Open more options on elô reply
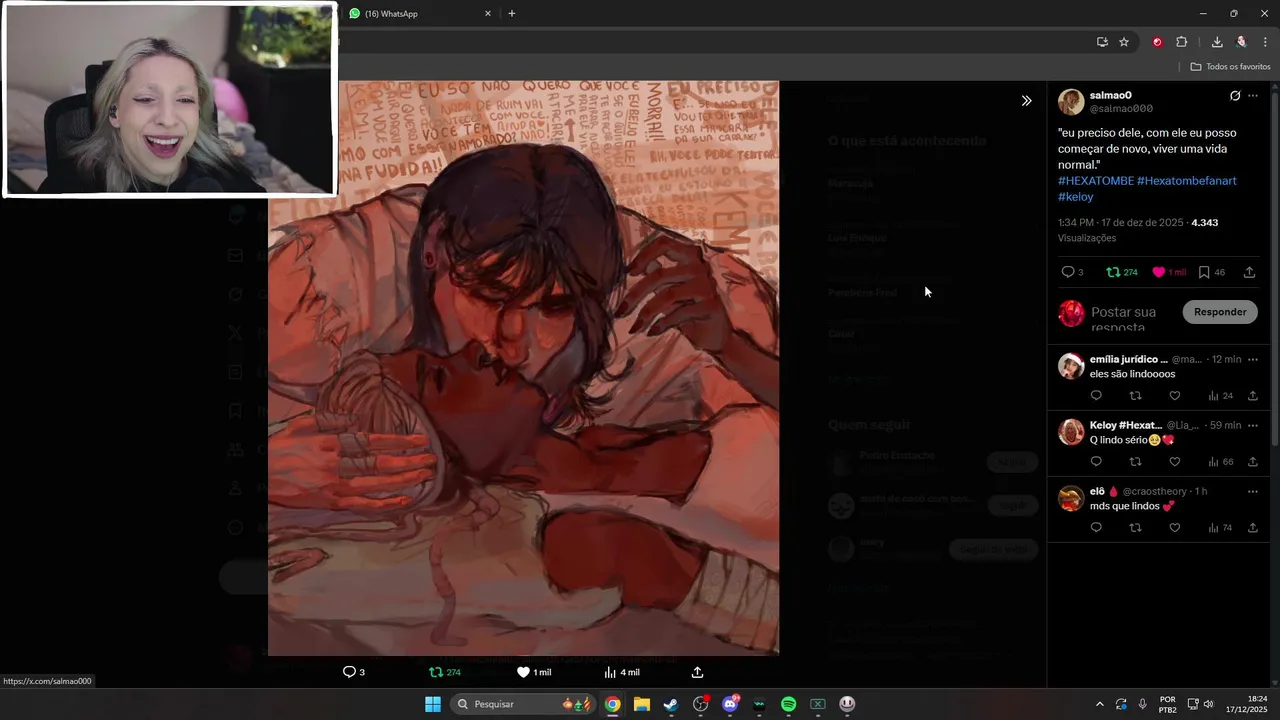 pyautogui.click(x=1253, y=491)
